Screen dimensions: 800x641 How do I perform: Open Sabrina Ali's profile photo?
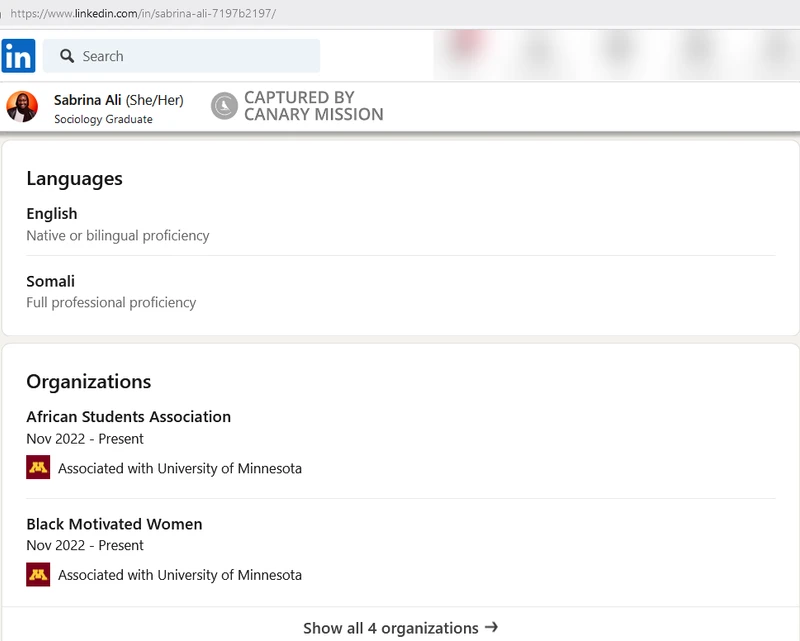point(22,107)
